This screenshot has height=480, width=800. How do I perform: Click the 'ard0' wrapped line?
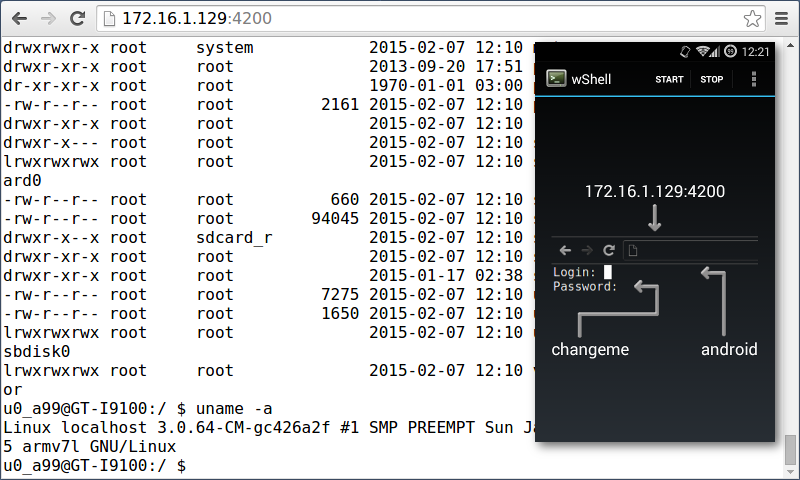(22, 181)
